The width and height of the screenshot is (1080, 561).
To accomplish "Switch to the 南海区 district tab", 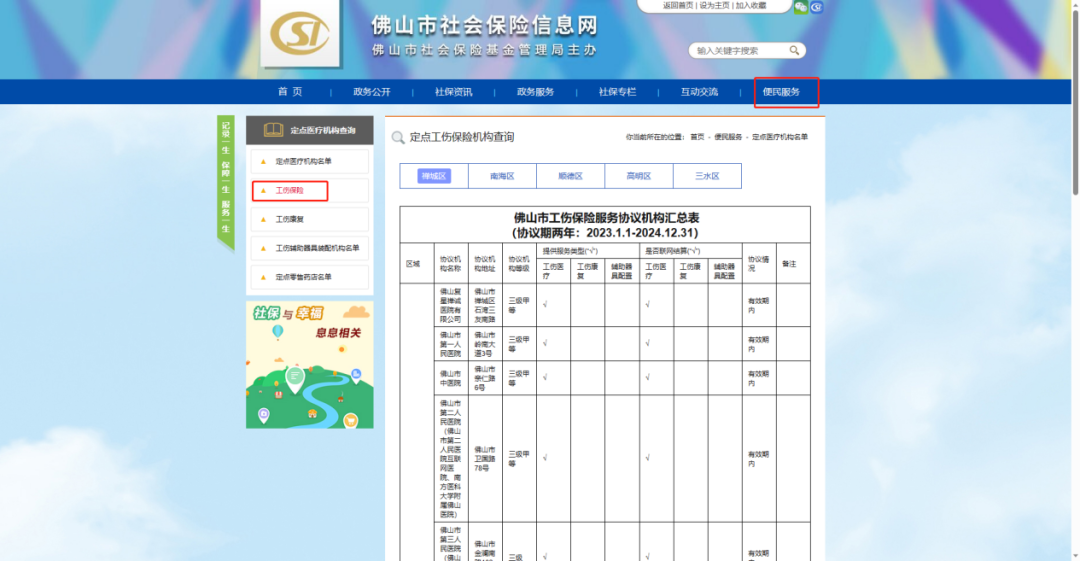I will coord(502,176).
